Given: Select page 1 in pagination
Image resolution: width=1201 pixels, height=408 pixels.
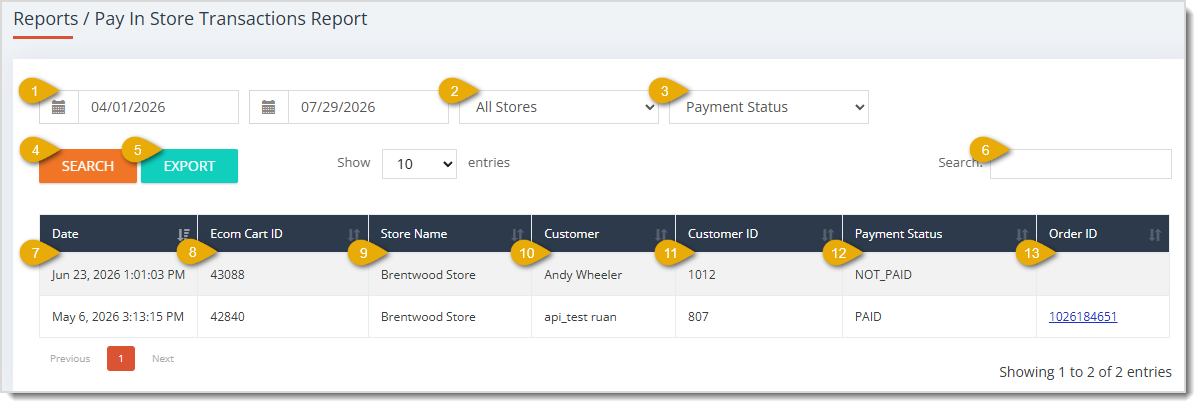Looking at the screenshot, I should pyautogui.click(x=120, y=358).
